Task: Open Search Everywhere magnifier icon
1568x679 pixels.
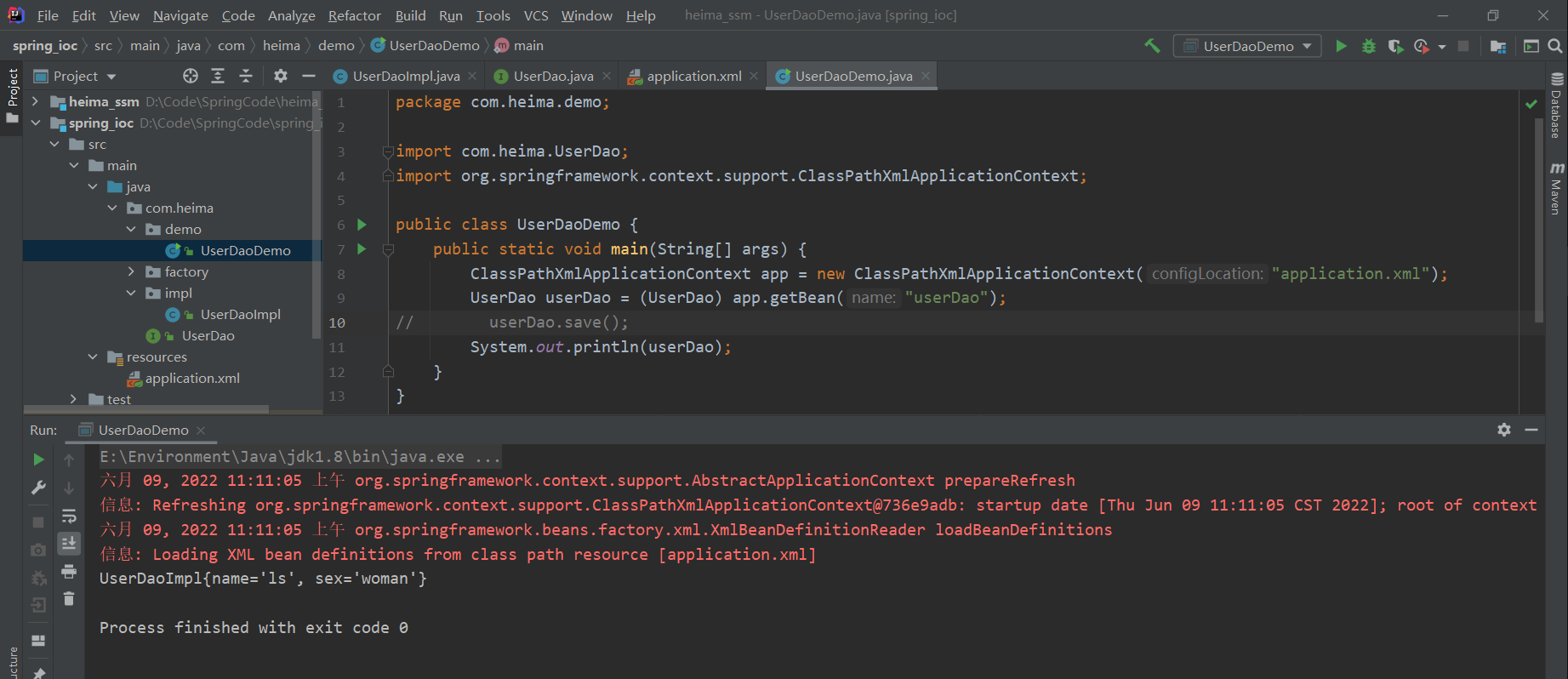Action: [x=1554, y=46]
